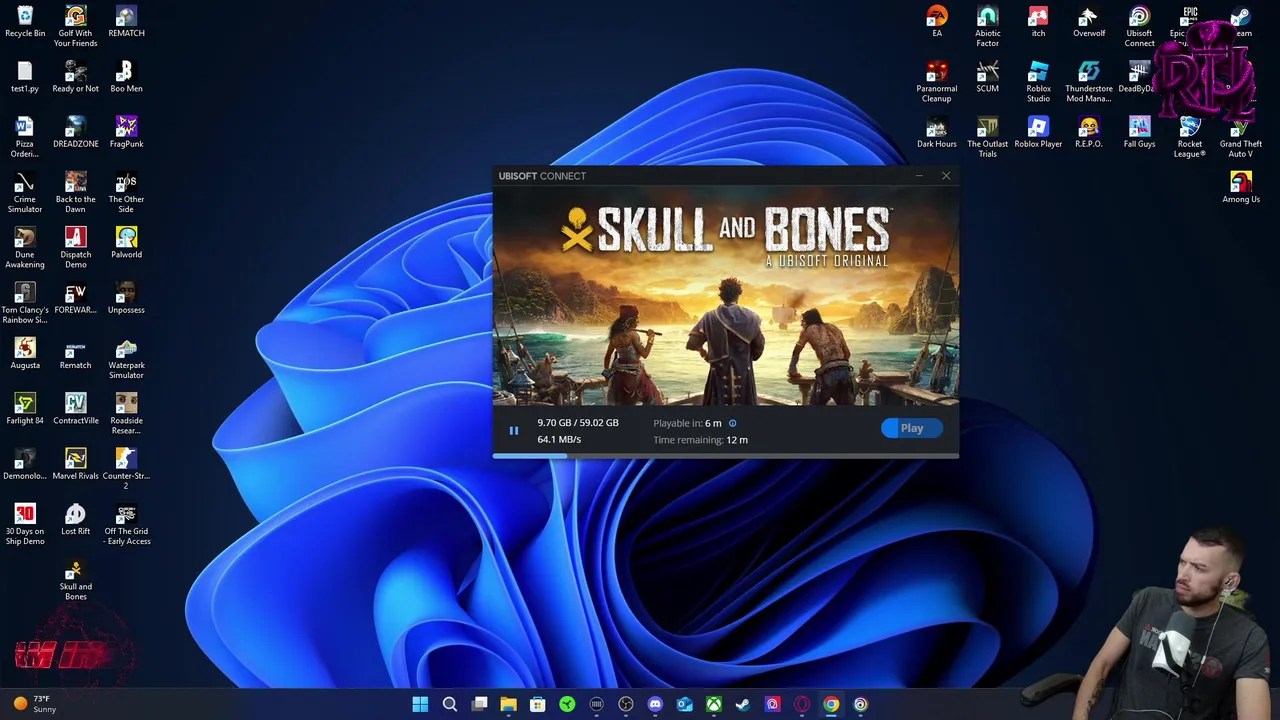Select the Dune Awakening shortcut
Screen dimensions: 1280x720
click(x=25, y=248)
